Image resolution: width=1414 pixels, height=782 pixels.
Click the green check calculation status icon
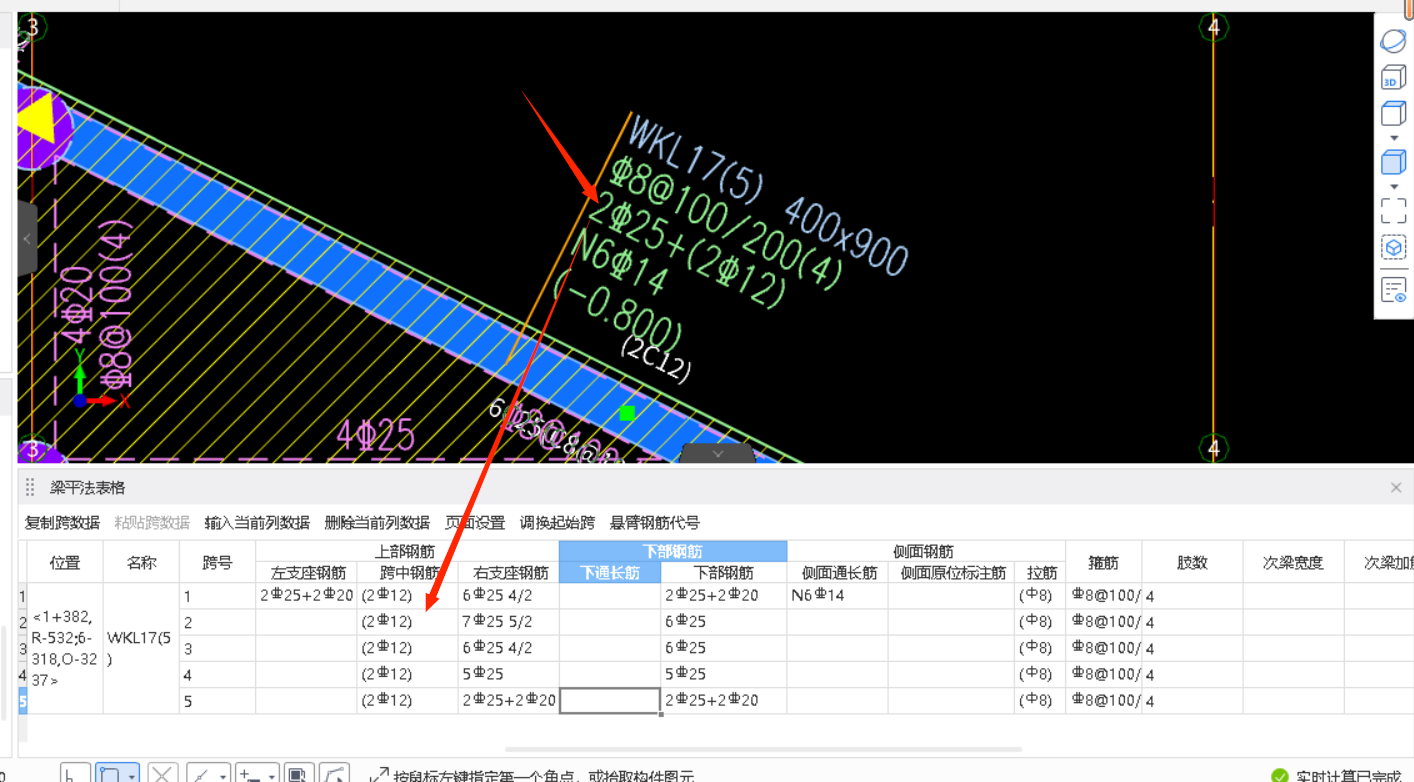(1279, 776)
